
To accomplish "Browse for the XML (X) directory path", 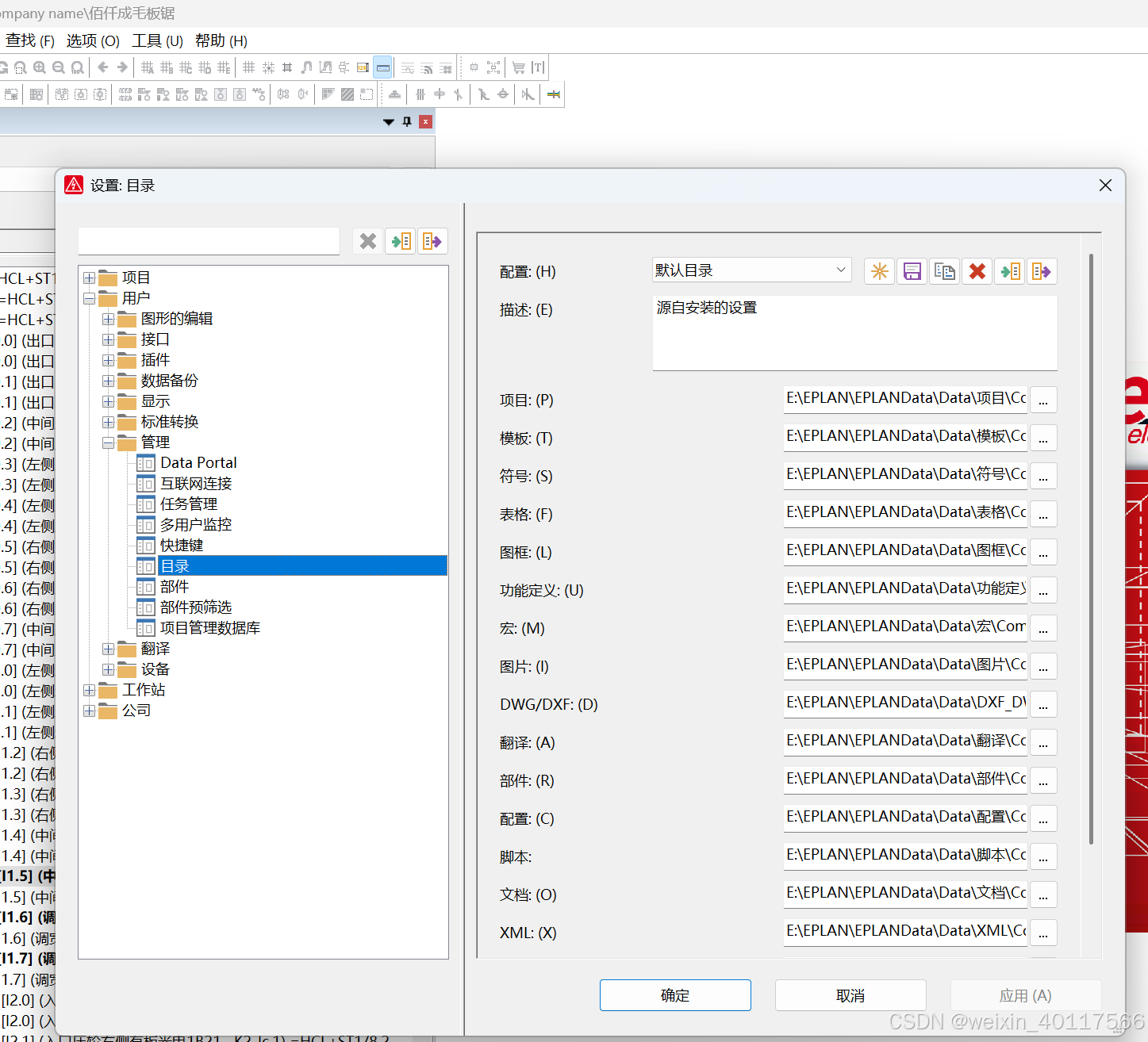I will point(1043,933).
